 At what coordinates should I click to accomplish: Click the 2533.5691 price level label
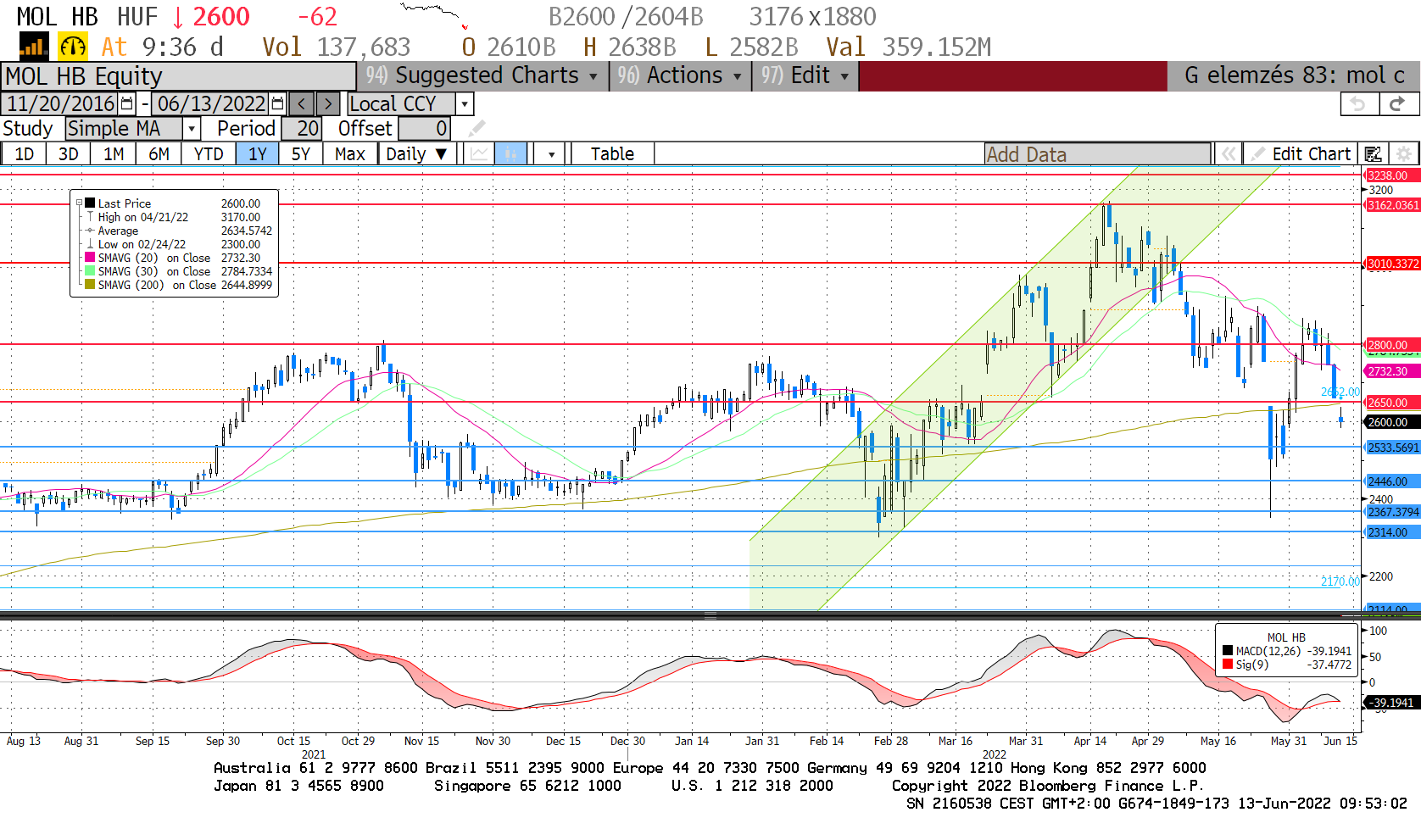pos(1392,448)
